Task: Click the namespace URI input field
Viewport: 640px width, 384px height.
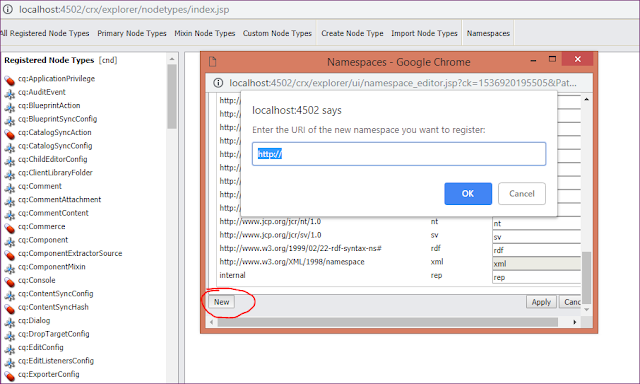Action: (399, 154)
